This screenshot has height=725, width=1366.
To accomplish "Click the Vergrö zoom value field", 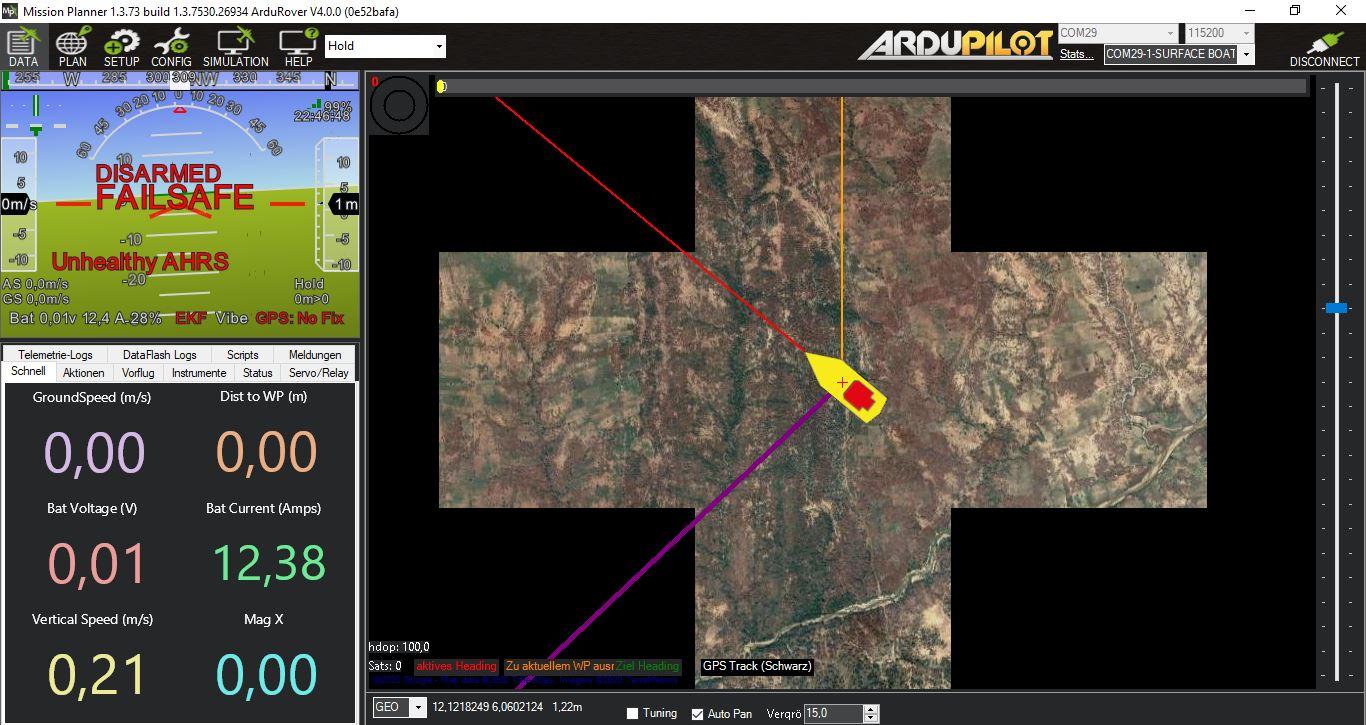I will click(832, 714).
